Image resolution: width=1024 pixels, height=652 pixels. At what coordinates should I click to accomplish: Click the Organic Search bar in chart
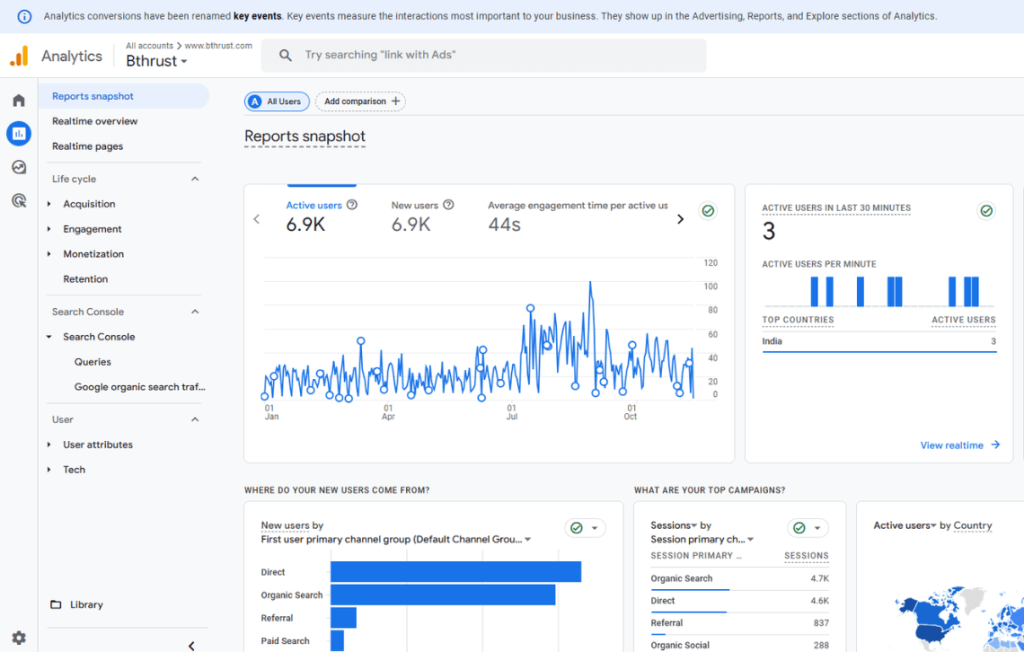click(443, 595)
